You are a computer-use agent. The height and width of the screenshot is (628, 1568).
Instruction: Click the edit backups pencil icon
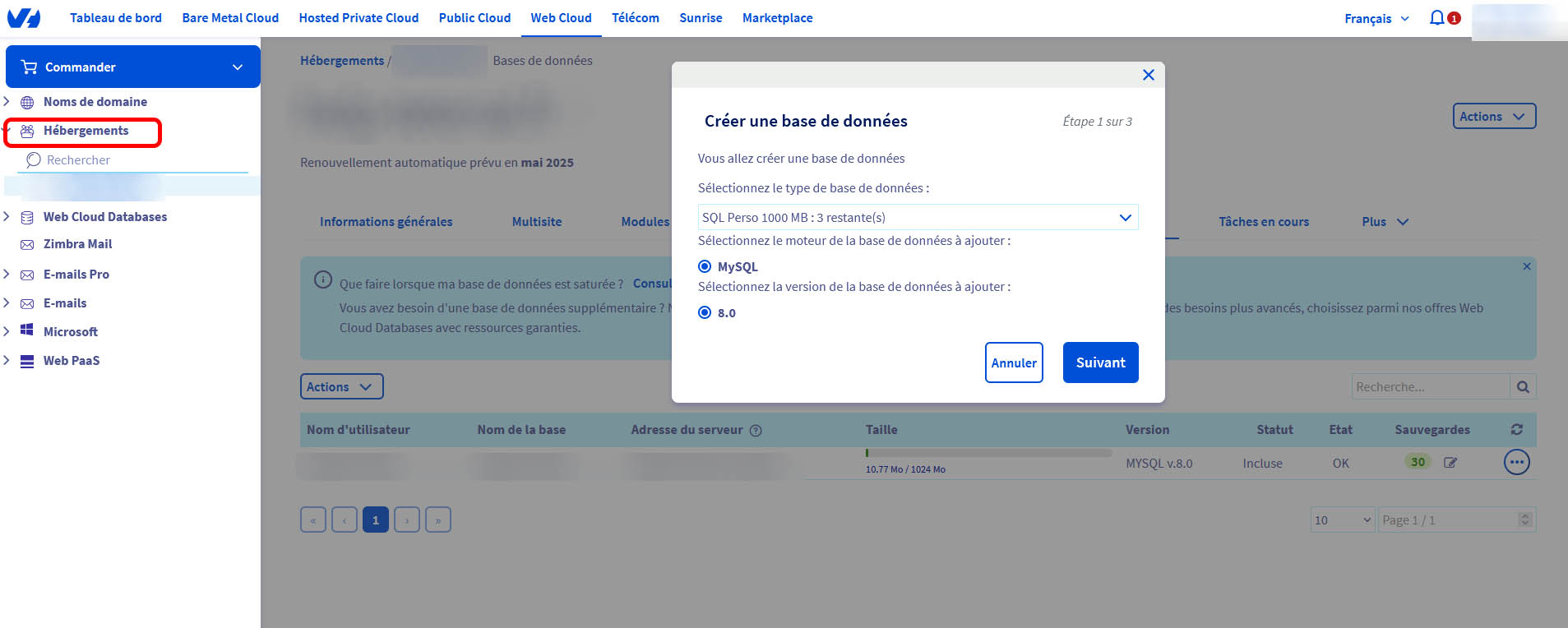tap(1450, 463)
